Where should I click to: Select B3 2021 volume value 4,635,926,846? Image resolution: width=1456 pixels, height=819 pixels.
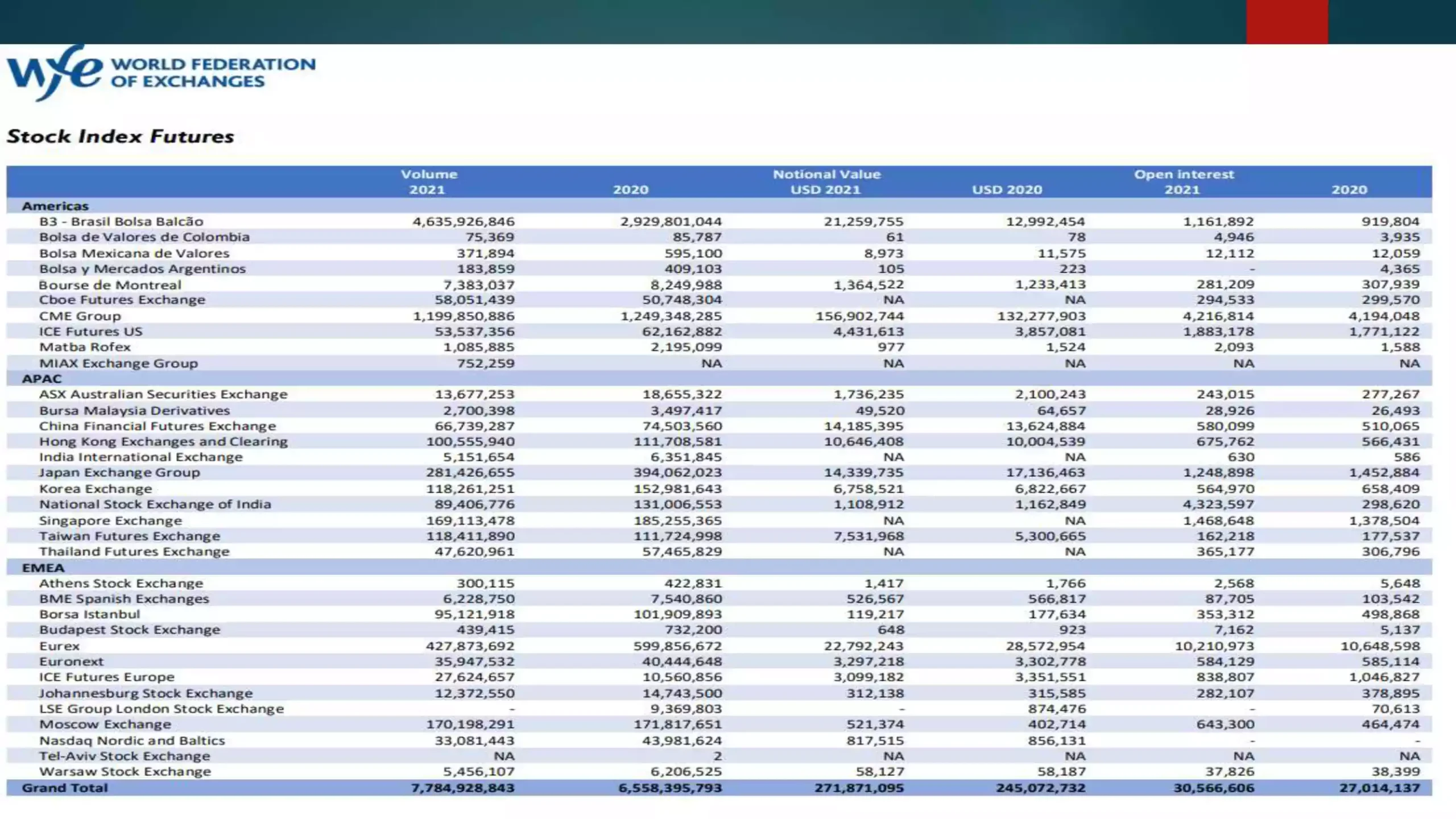click(464, 221)
